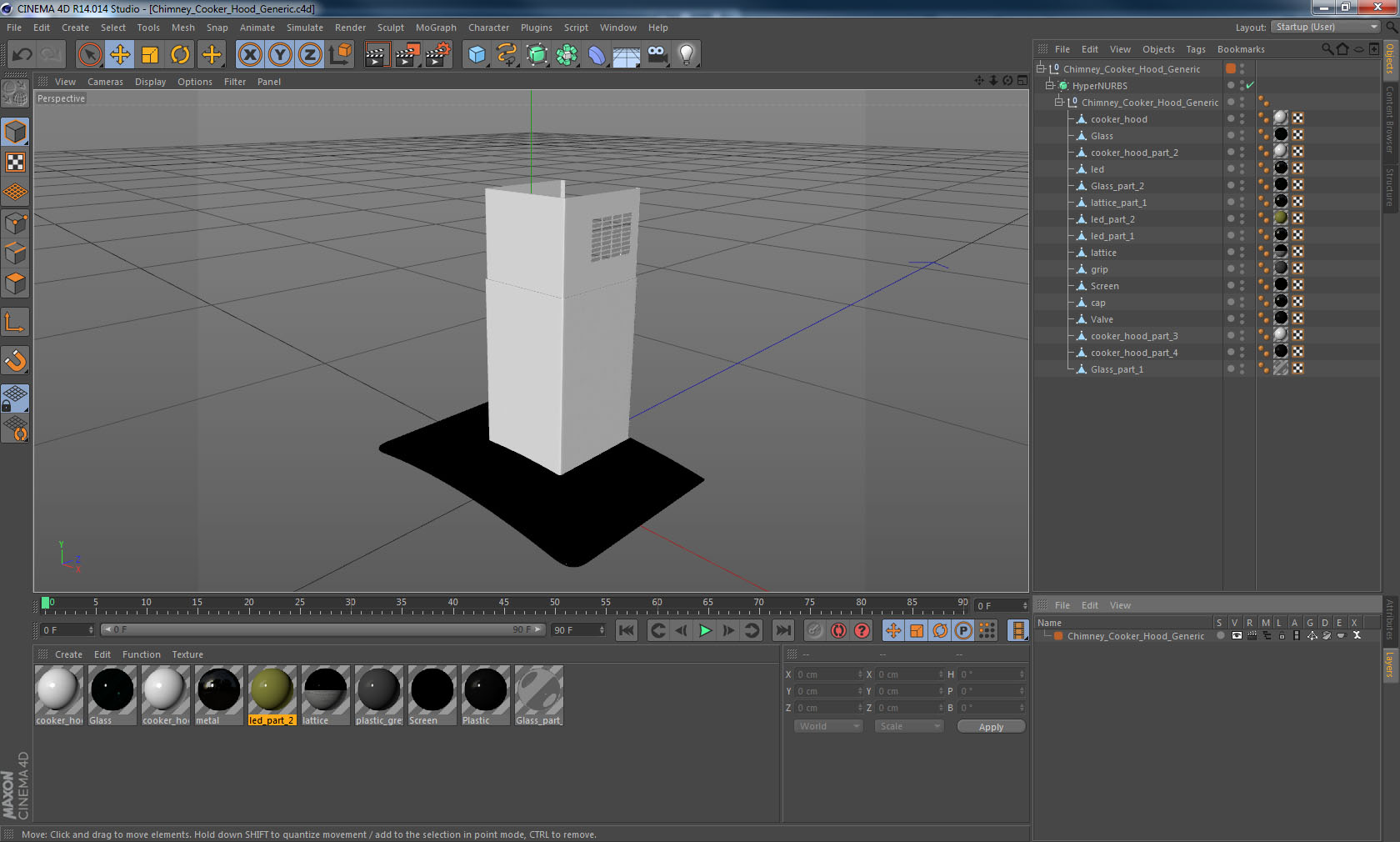Viewport: 1400px width, 842px height.
Task: Open the viewport Cameras menu
Action: (105, 82)
